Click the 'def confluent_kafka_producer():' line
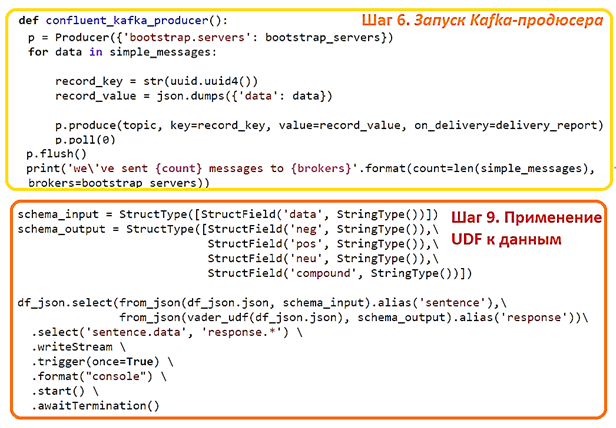616x428 pixels. [123, 20]
